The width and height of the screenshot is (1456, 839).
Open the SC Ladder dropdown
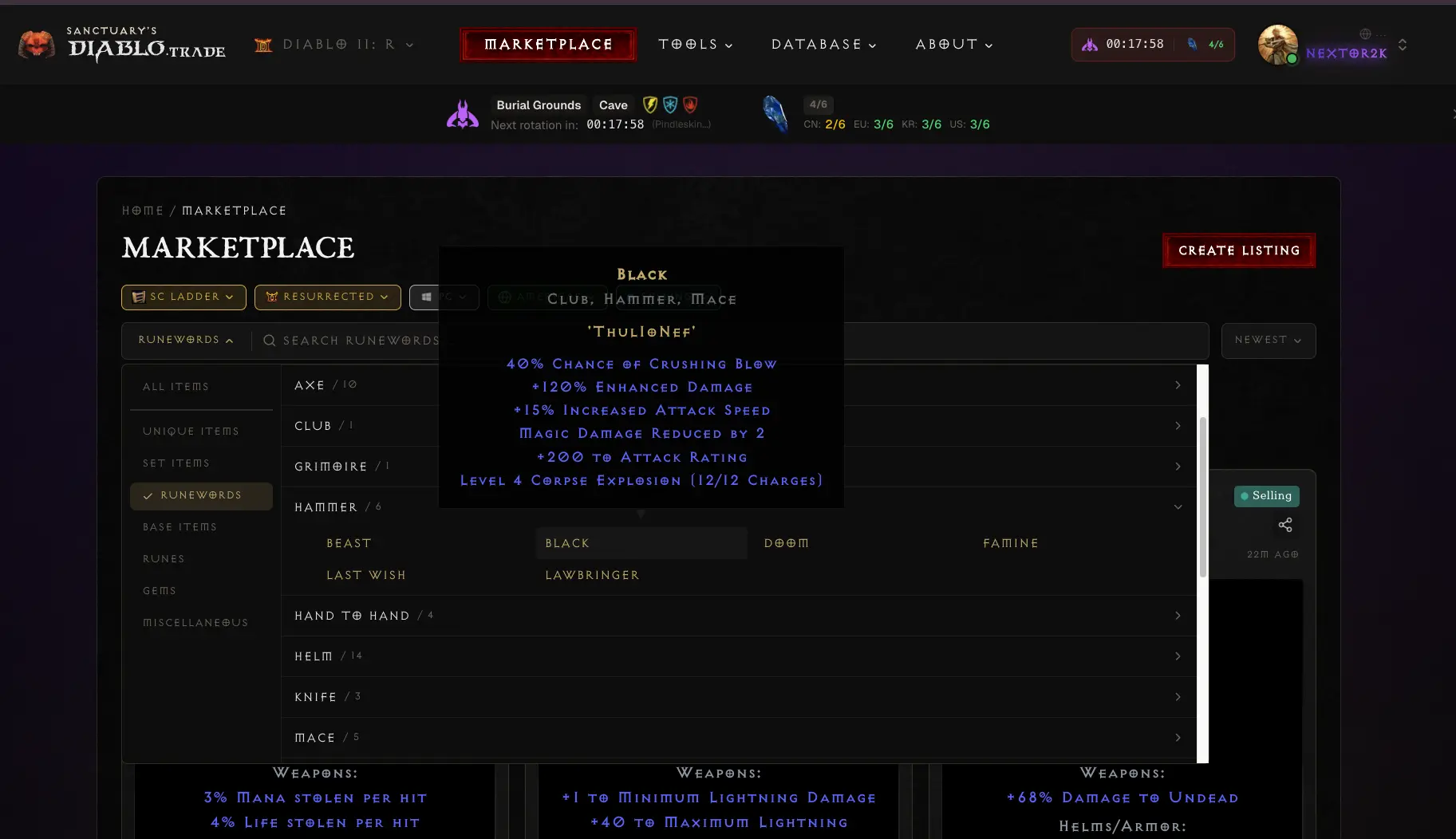(183, 297)
